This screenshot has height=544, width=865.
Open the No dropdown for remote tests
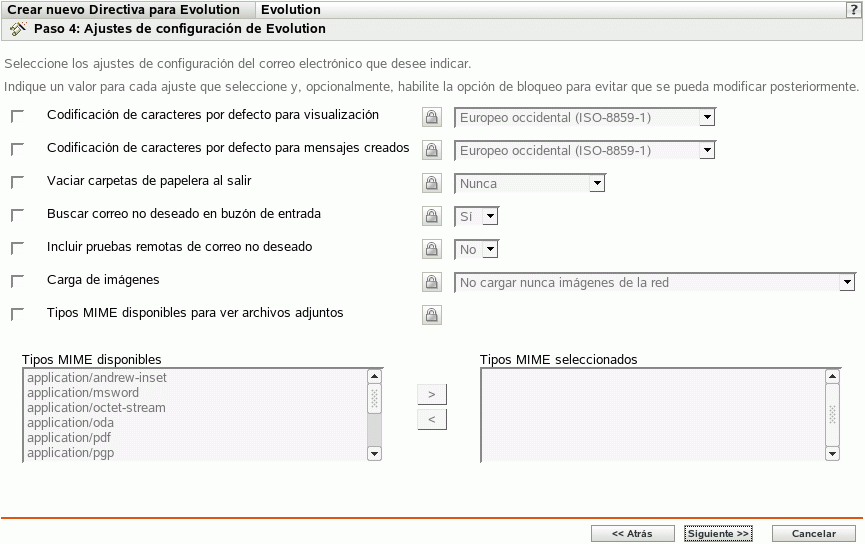click(x=477, y=250)
